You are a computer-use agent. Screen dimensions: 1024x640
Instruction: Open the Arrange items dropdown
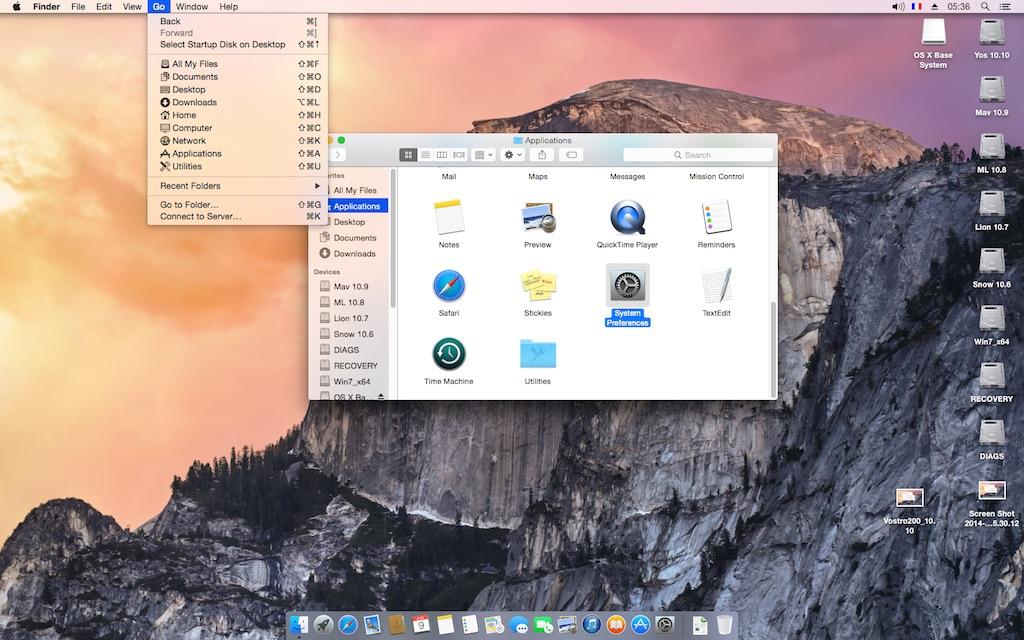pos(482,155)
